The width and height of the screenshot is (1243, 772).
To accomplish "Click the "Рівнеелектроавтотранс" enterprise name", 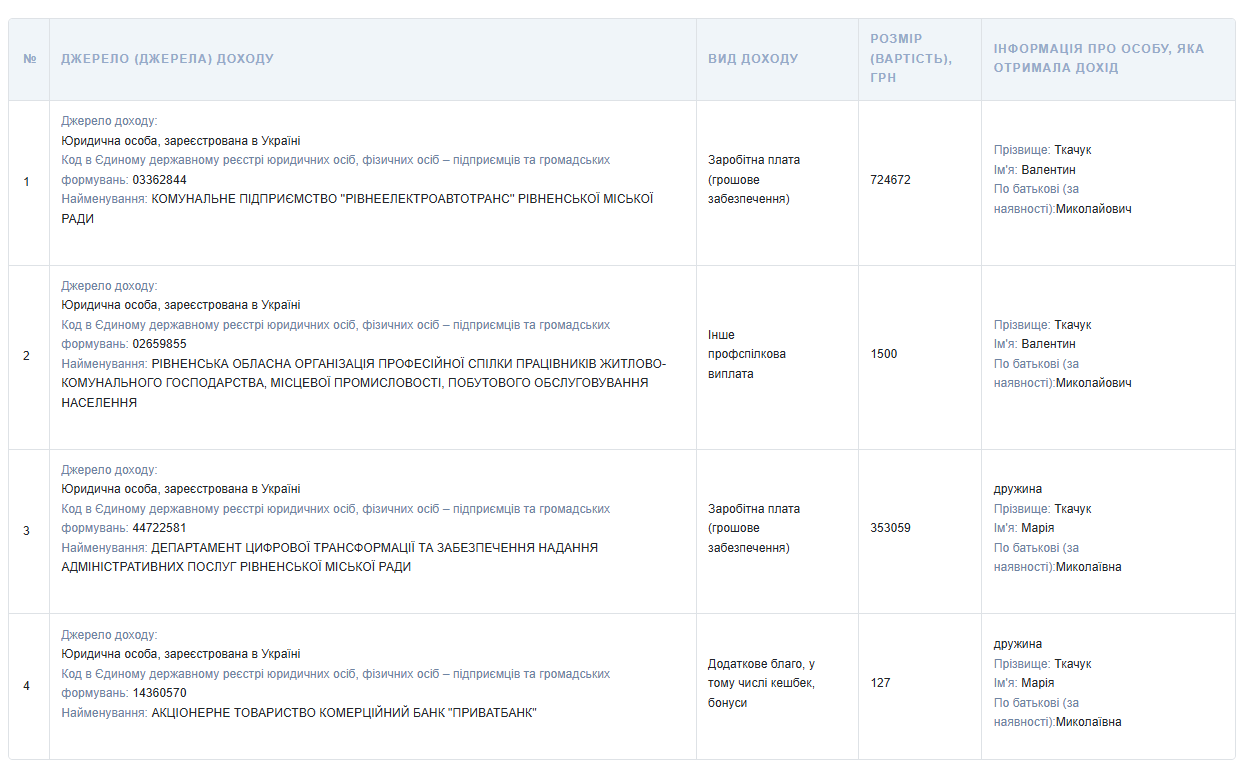I will 401,199.
